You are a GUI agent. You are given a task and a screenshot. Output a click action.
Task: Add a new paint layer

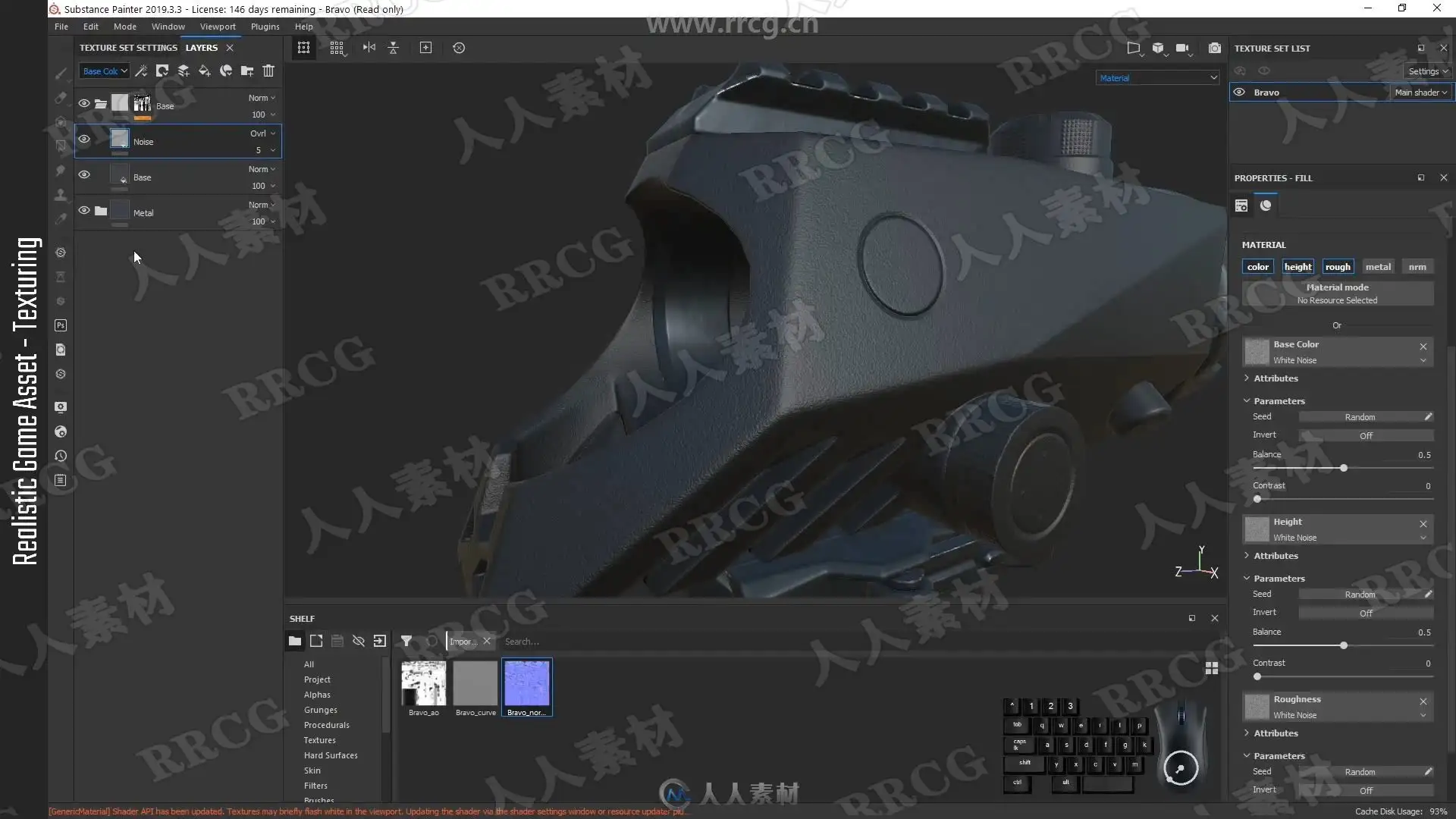(x=184, y=71)
